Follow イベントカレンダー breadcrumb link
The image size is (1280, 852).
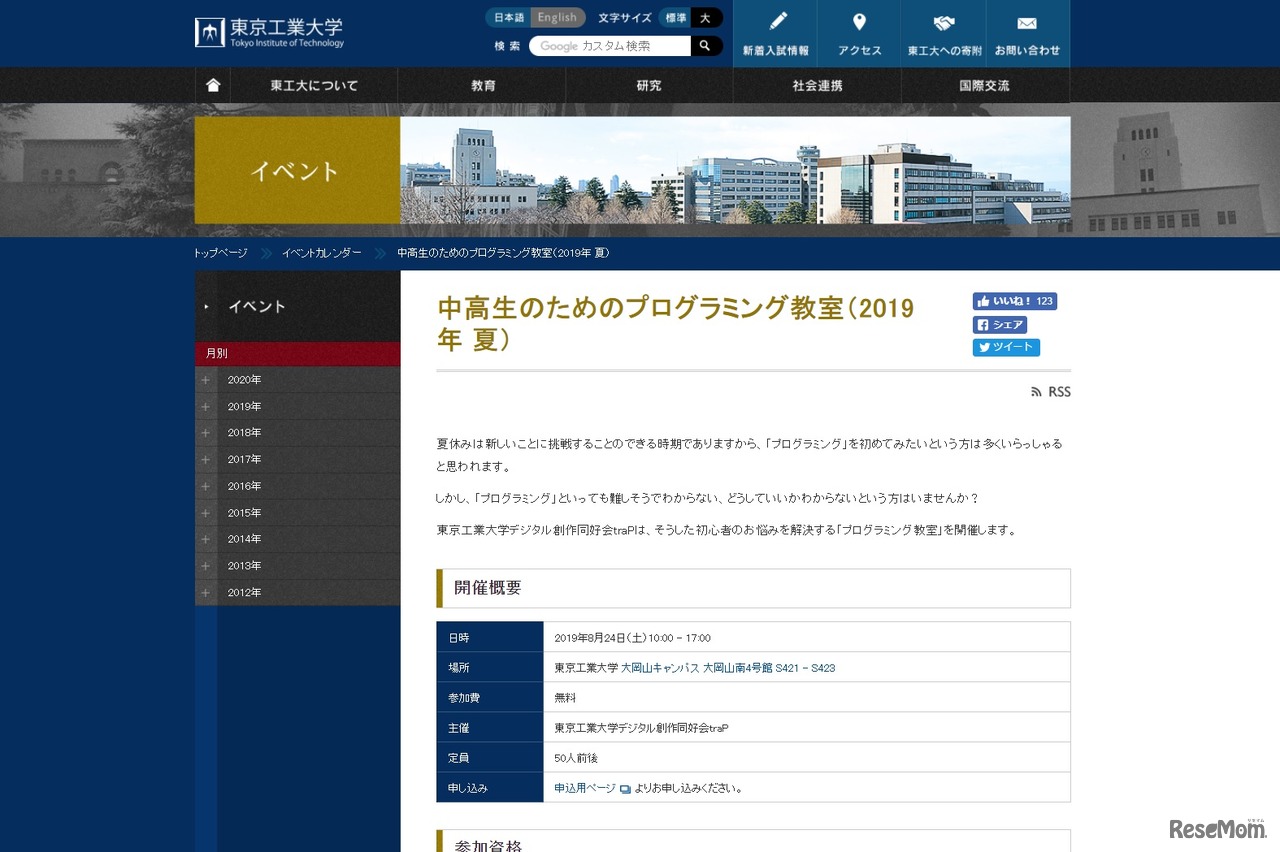[x=321, y=253]
